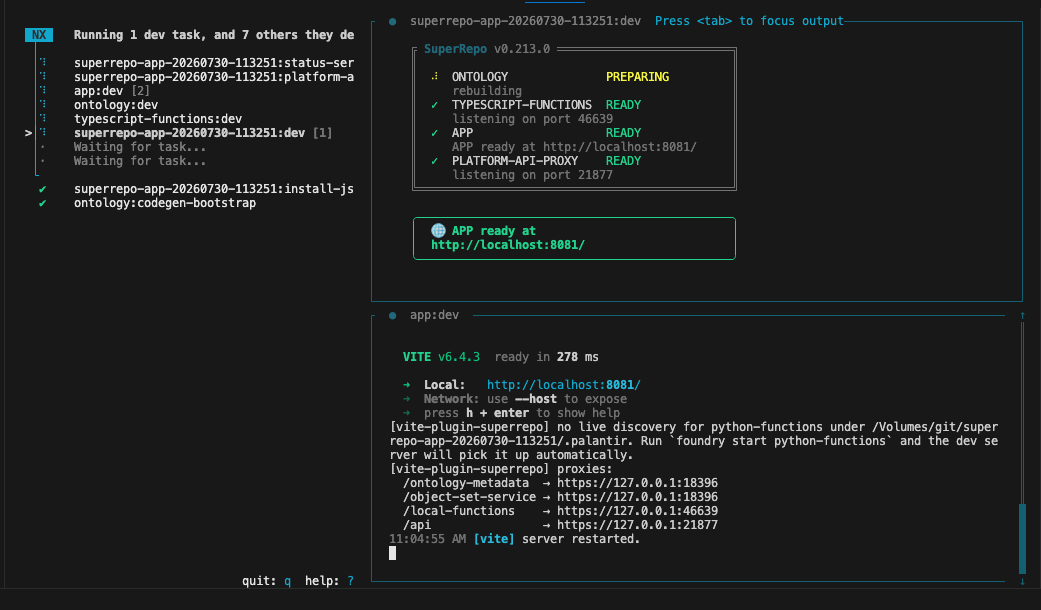Select the typescript-functions:dev task

coord(158,119)
